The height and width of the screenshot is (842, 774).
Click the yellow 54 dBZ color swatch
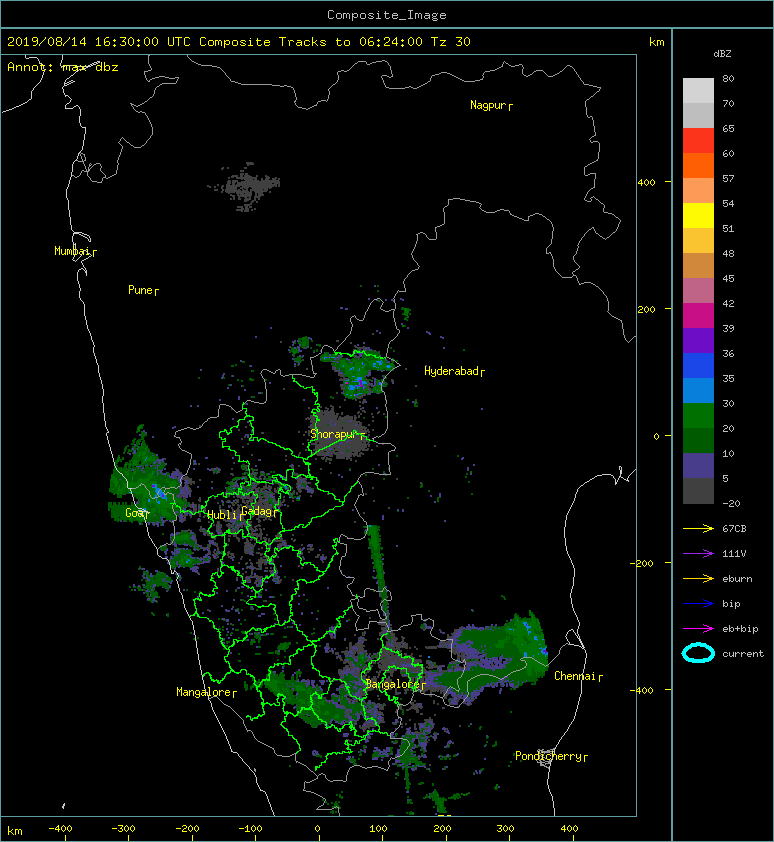(x=698, y=215)
